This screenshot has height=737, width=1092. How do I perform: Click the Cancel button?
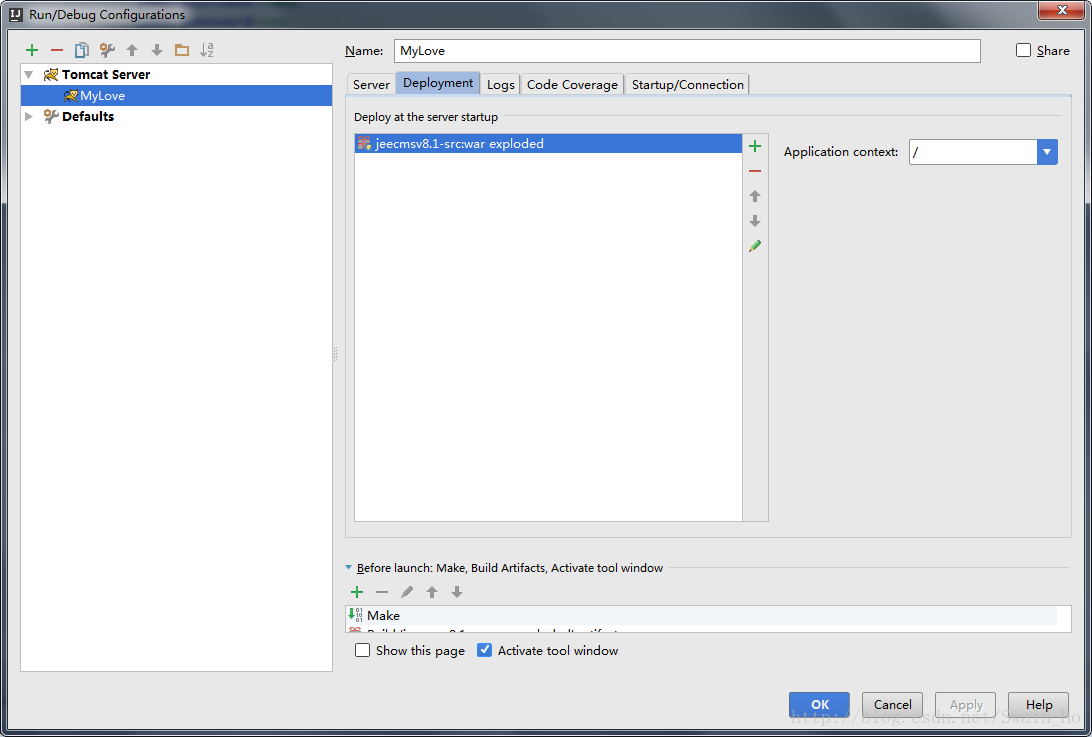click(x=892, y=704)
